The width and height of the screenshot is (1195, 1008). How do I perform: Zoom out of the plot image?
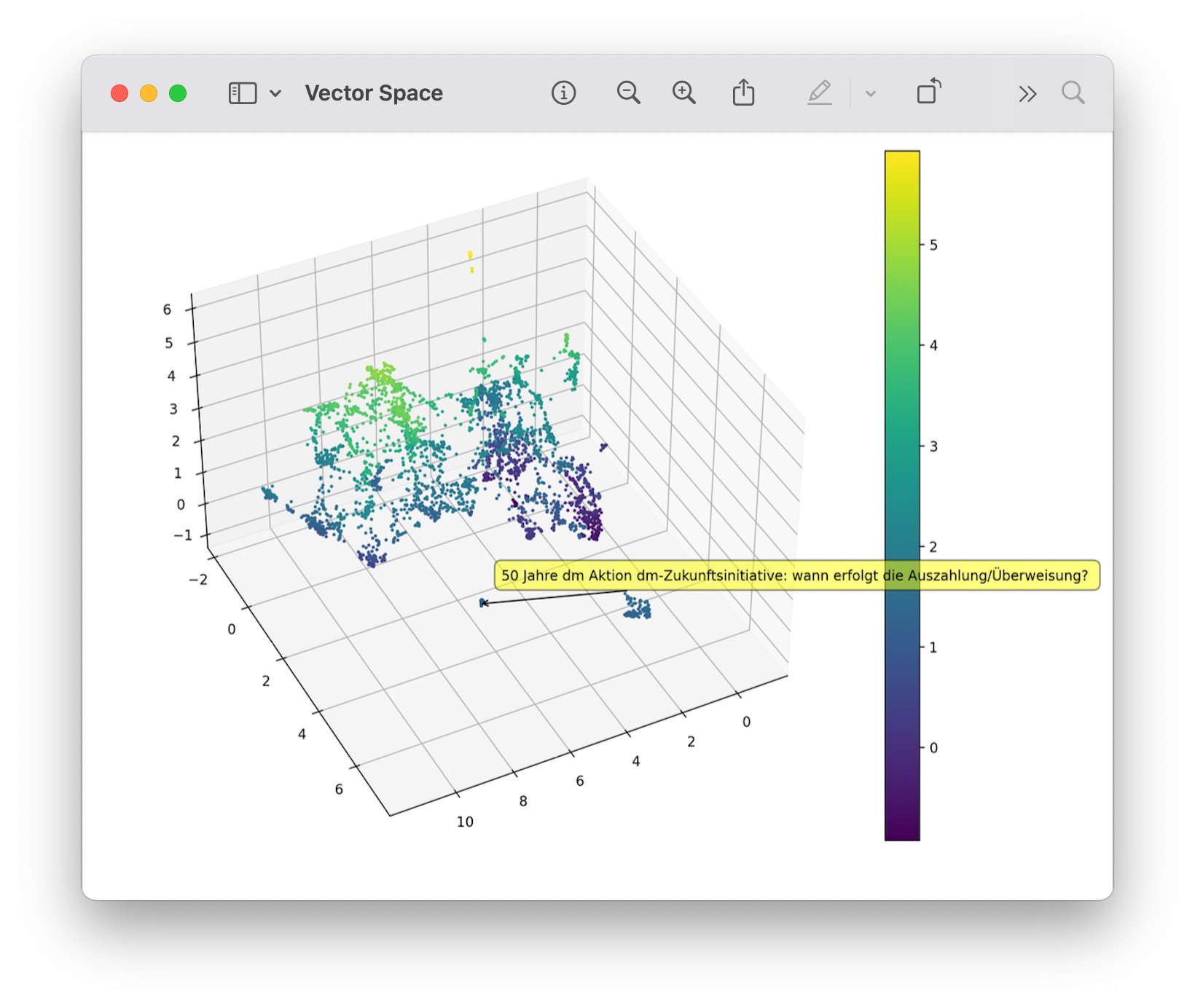(x=628, y=93)
